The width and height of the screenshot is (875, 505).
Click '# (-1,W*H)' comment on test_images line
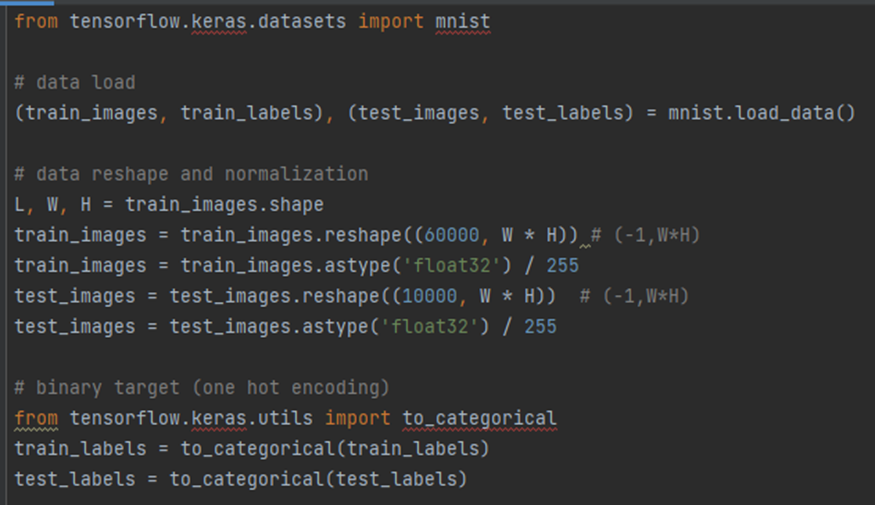tap(634, 296)
